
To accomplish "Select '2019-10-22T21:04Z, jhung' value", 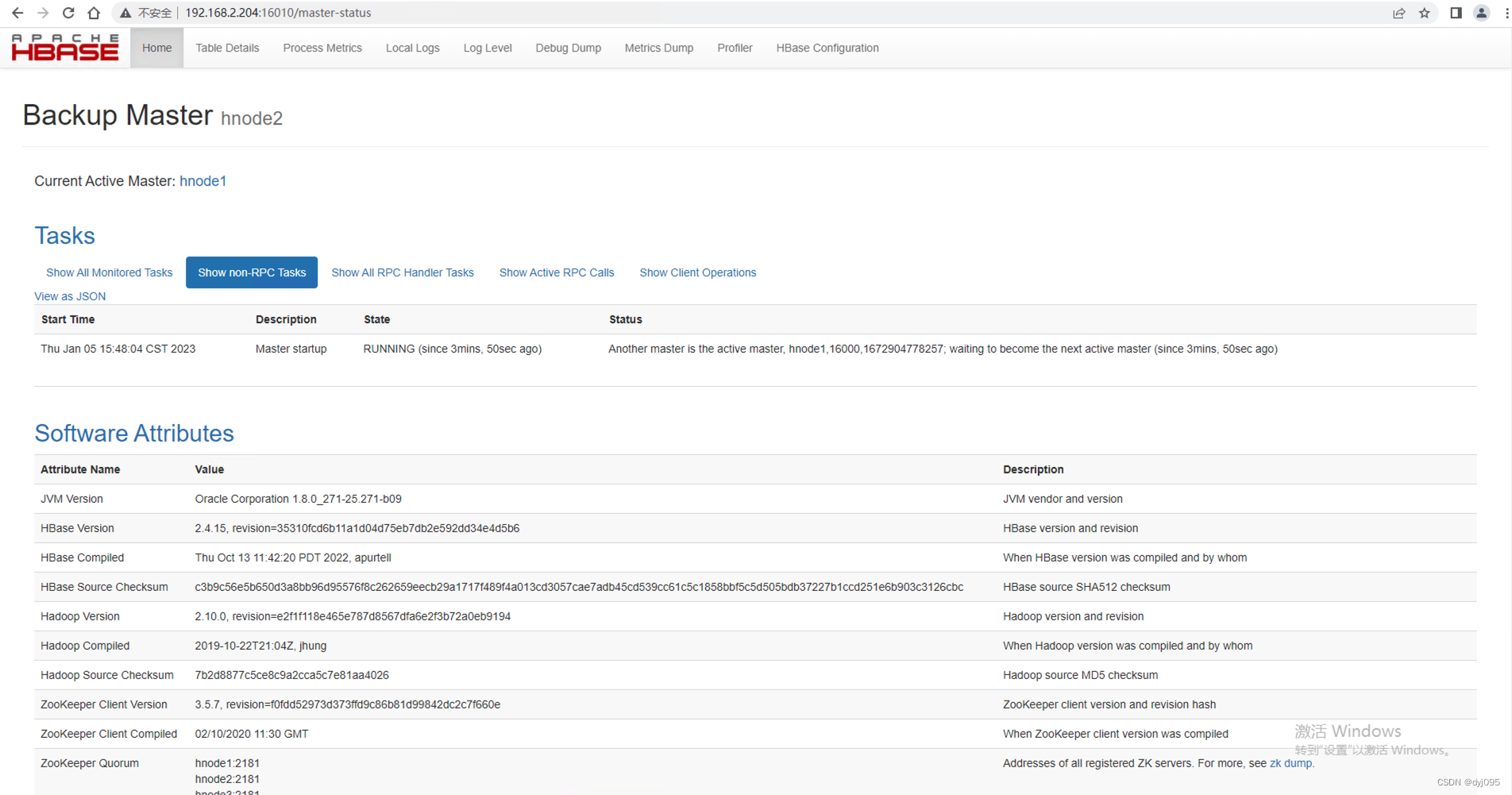I will pos(260,646).
